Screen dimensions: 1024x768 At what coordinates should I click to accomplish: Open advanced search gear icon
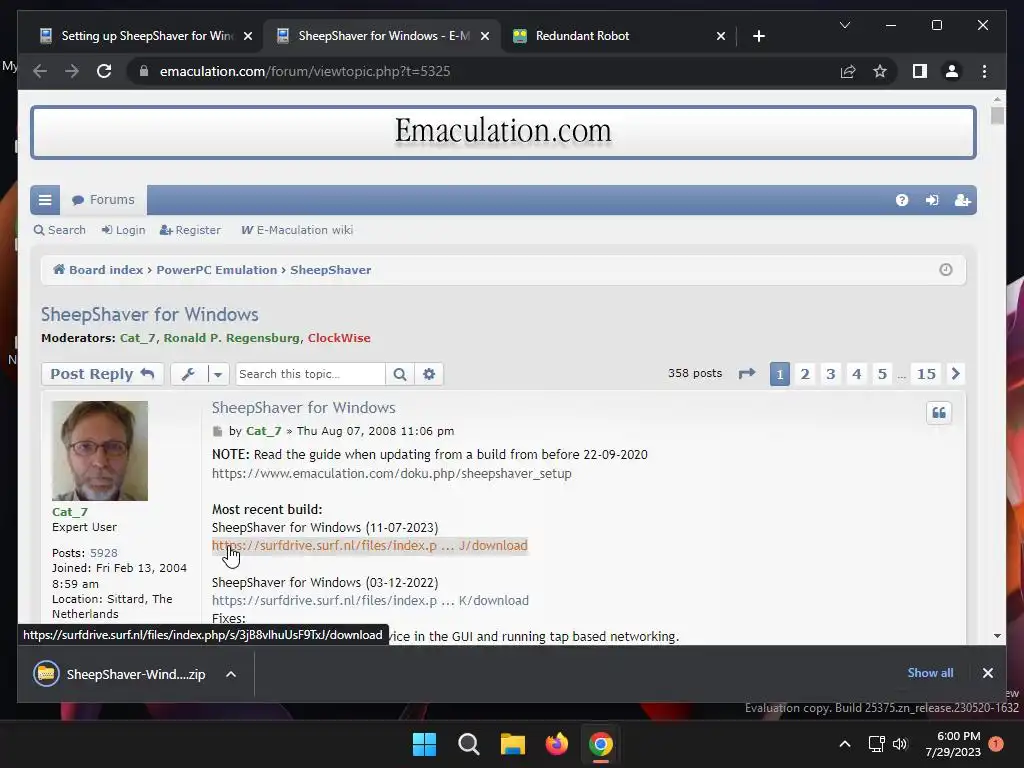coord(429,374)
